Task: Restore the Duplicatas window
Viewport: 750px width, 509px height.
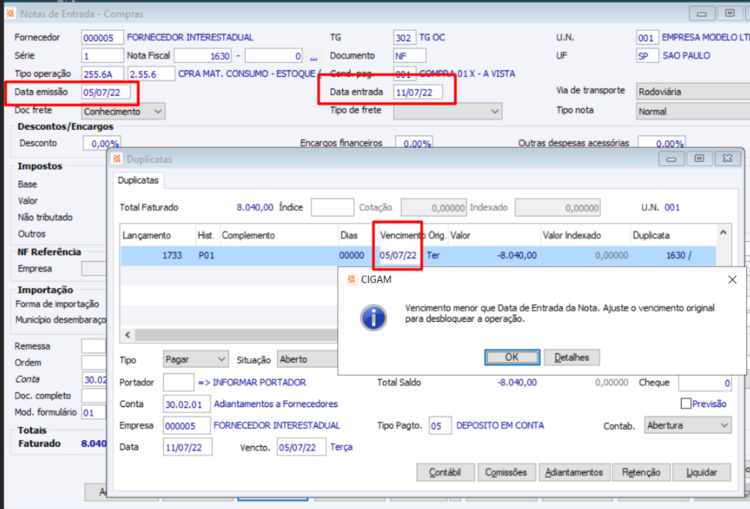Action: (x=699, y=159)
